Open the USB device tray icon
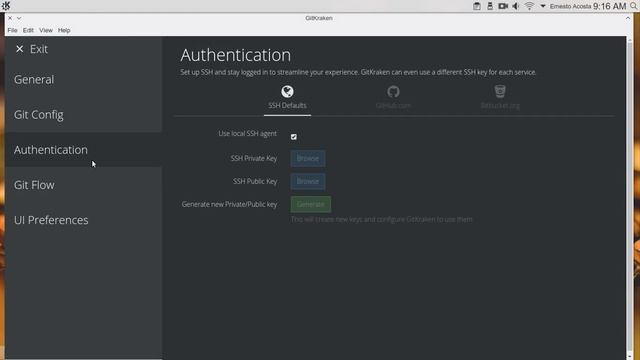640x360 pixels. point(490,6)
